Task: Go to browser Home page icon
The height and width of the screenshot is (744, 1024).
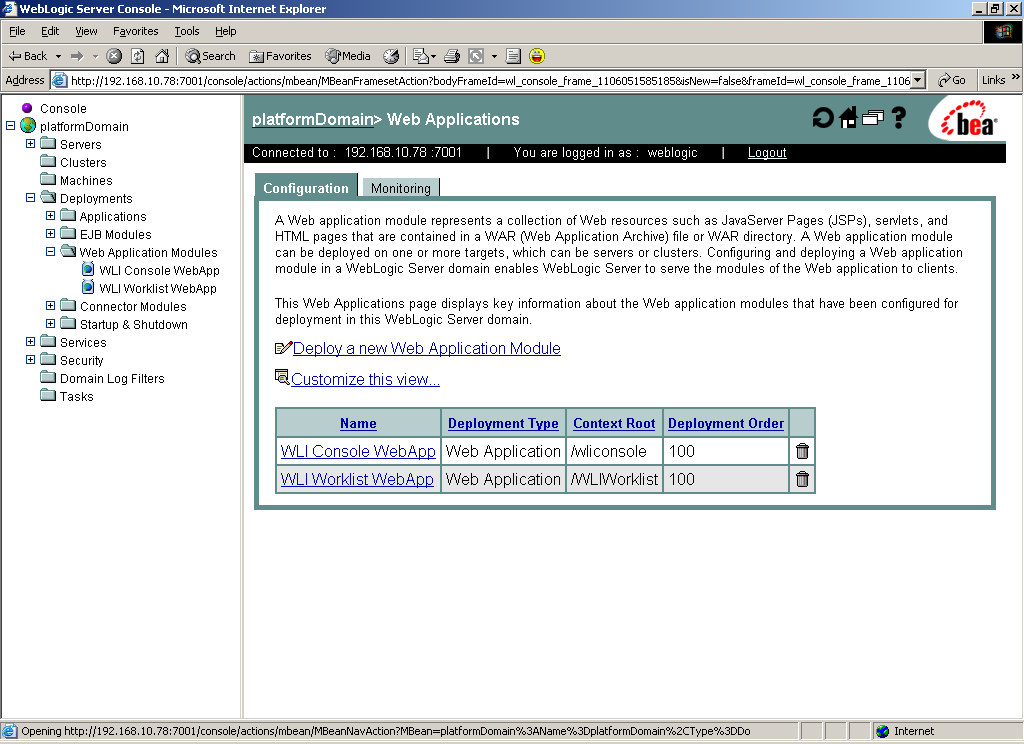Action: [x=162, y=56]
